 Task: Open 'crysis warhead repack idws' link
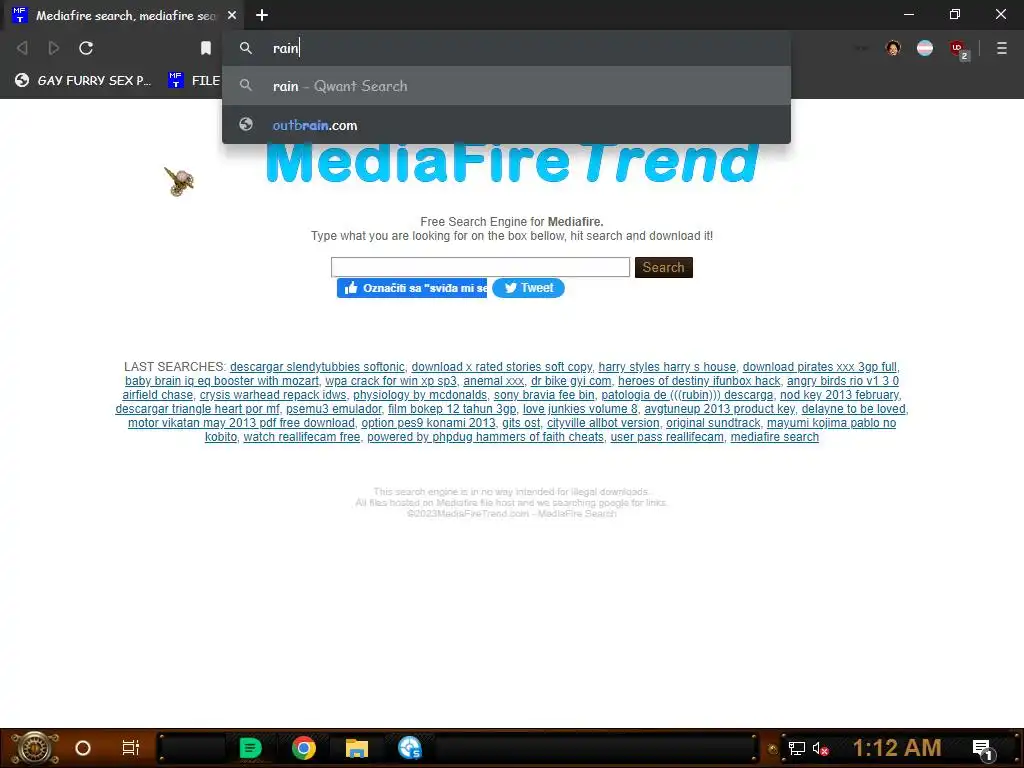[x=273, y=395]
